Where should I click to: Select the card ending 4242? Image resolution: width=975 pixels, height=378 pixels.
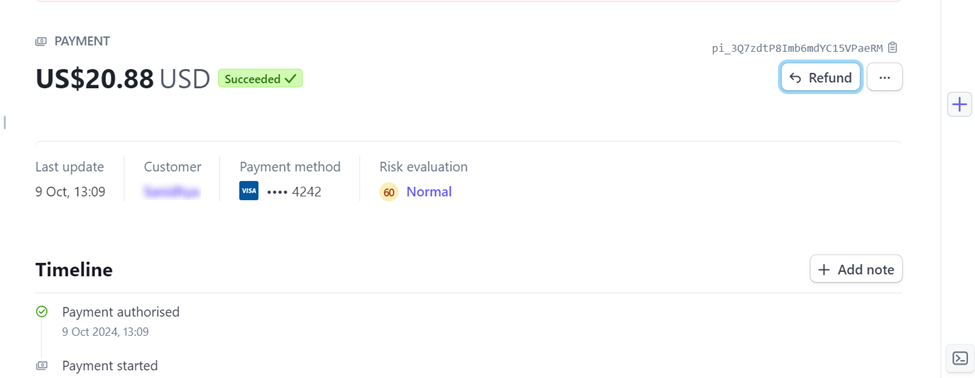(x=280, y=191)
